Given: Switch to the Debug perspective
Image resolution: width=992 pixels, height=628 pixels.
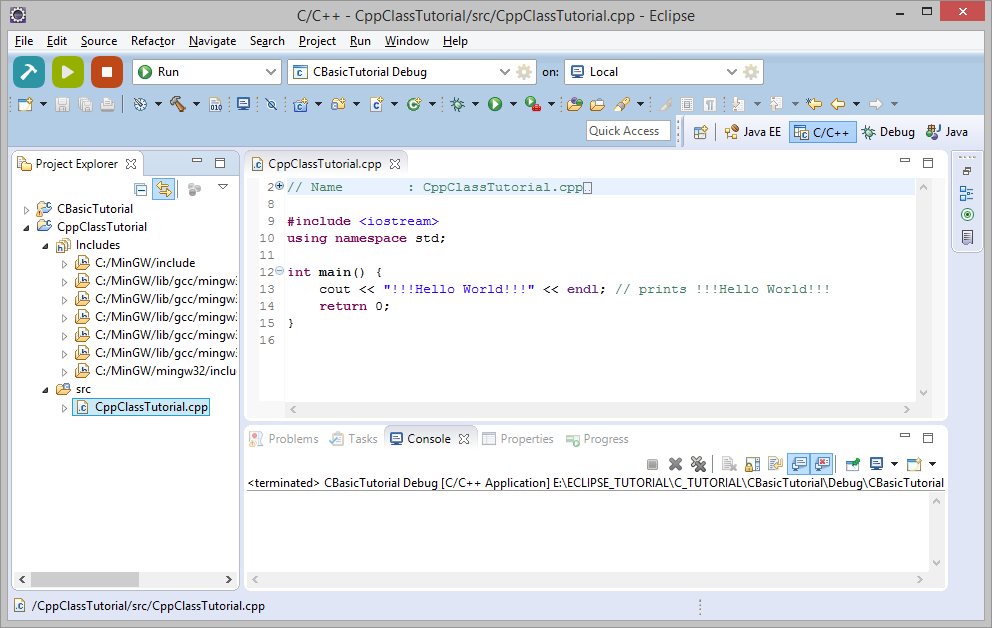Looking at the screenshot, I should click(888, 132).
